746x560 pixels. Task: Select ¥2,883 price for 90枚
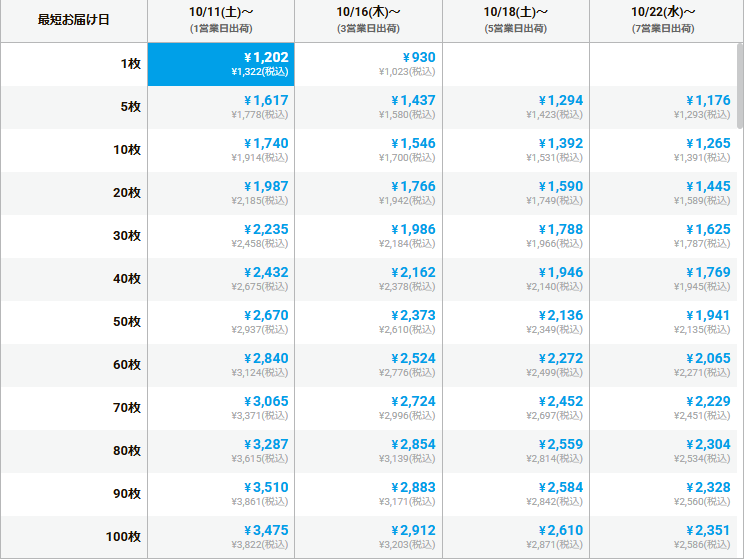point(368,494)
